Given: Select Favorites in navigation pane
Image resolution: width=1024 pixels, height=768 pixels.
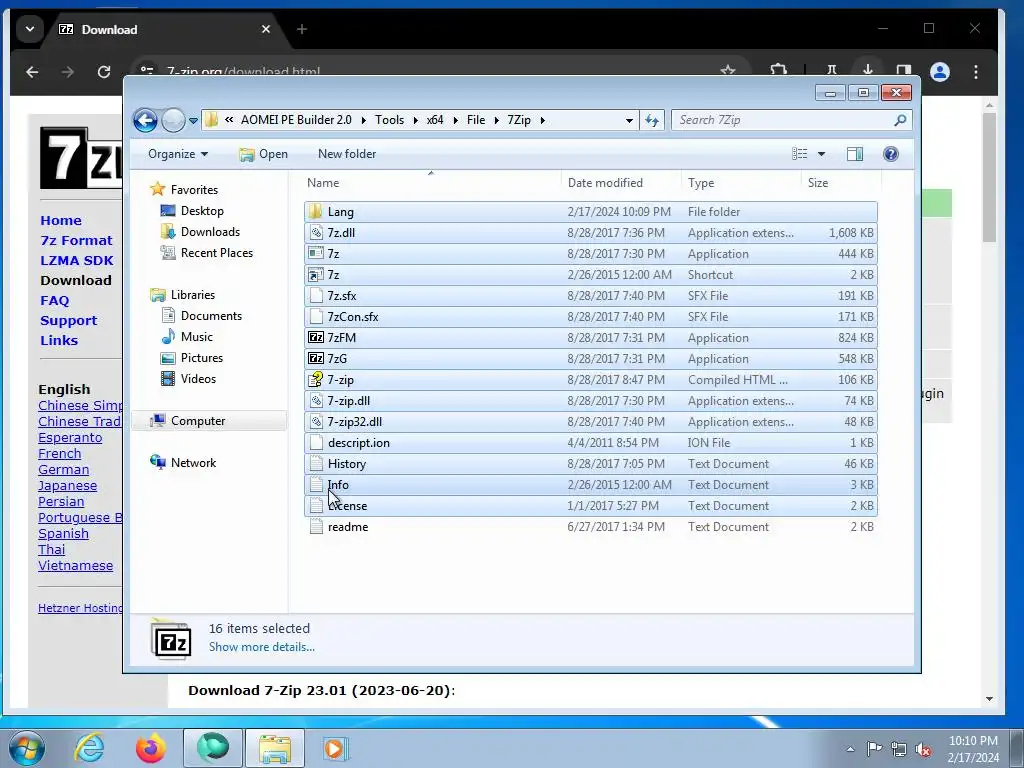Looking at the screenshot, I should [194, 190].
